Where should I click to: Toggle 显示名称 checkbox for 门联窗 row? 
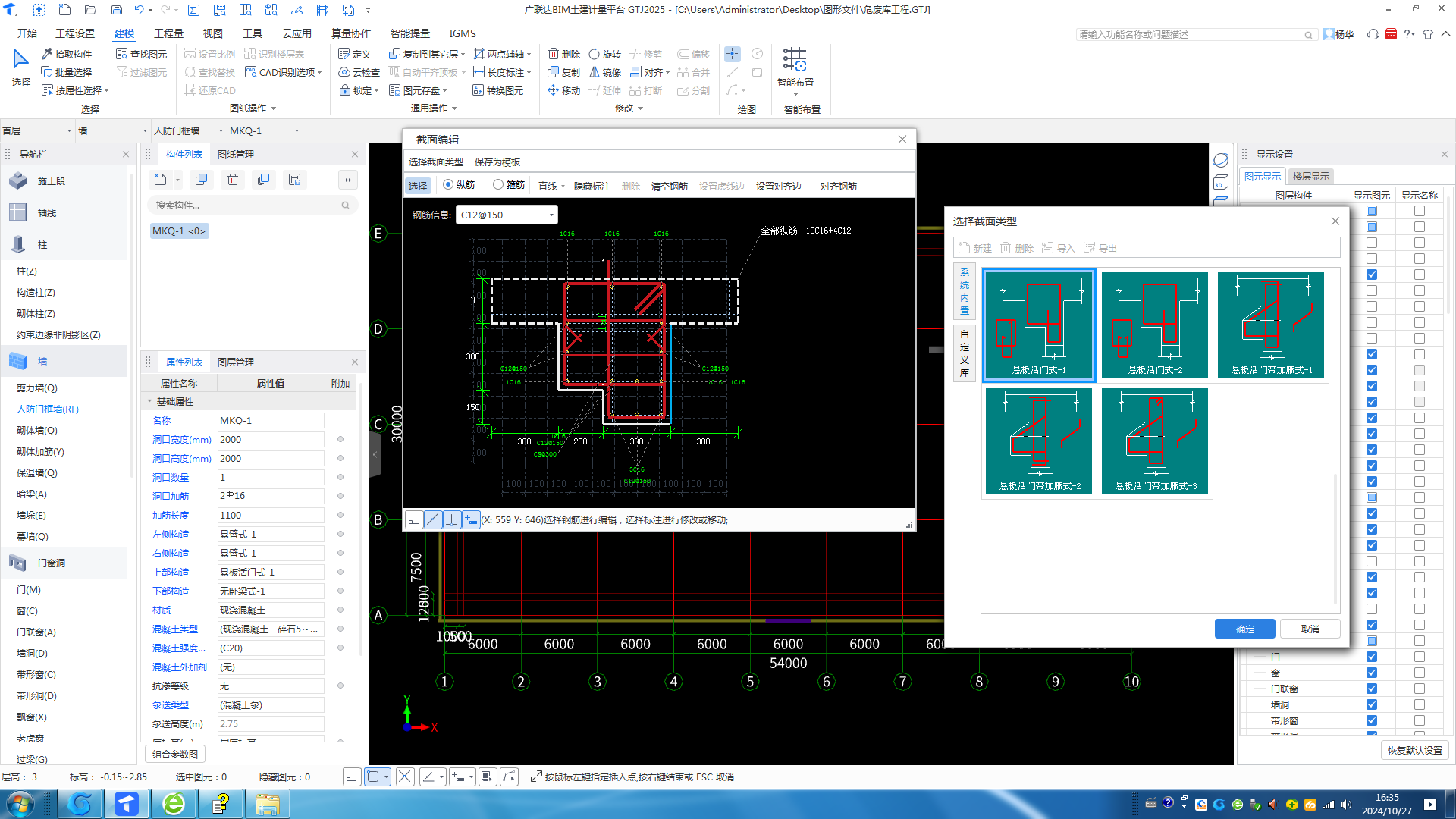point(1420,689)
